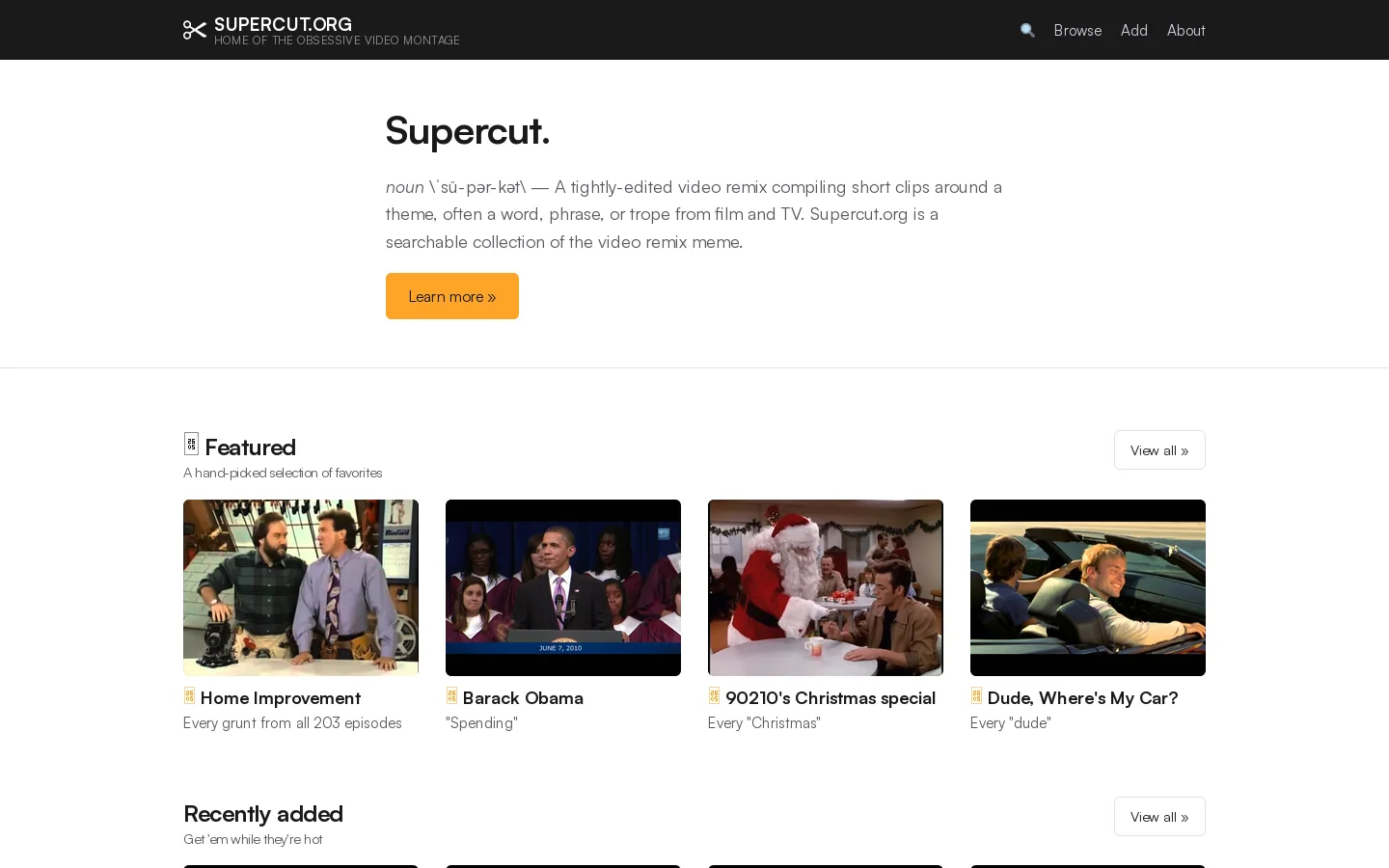The height and width of the screenshot is (868, 1389).
Task: Open the Home Improvement thumbnail
Action: coord(301,587)
